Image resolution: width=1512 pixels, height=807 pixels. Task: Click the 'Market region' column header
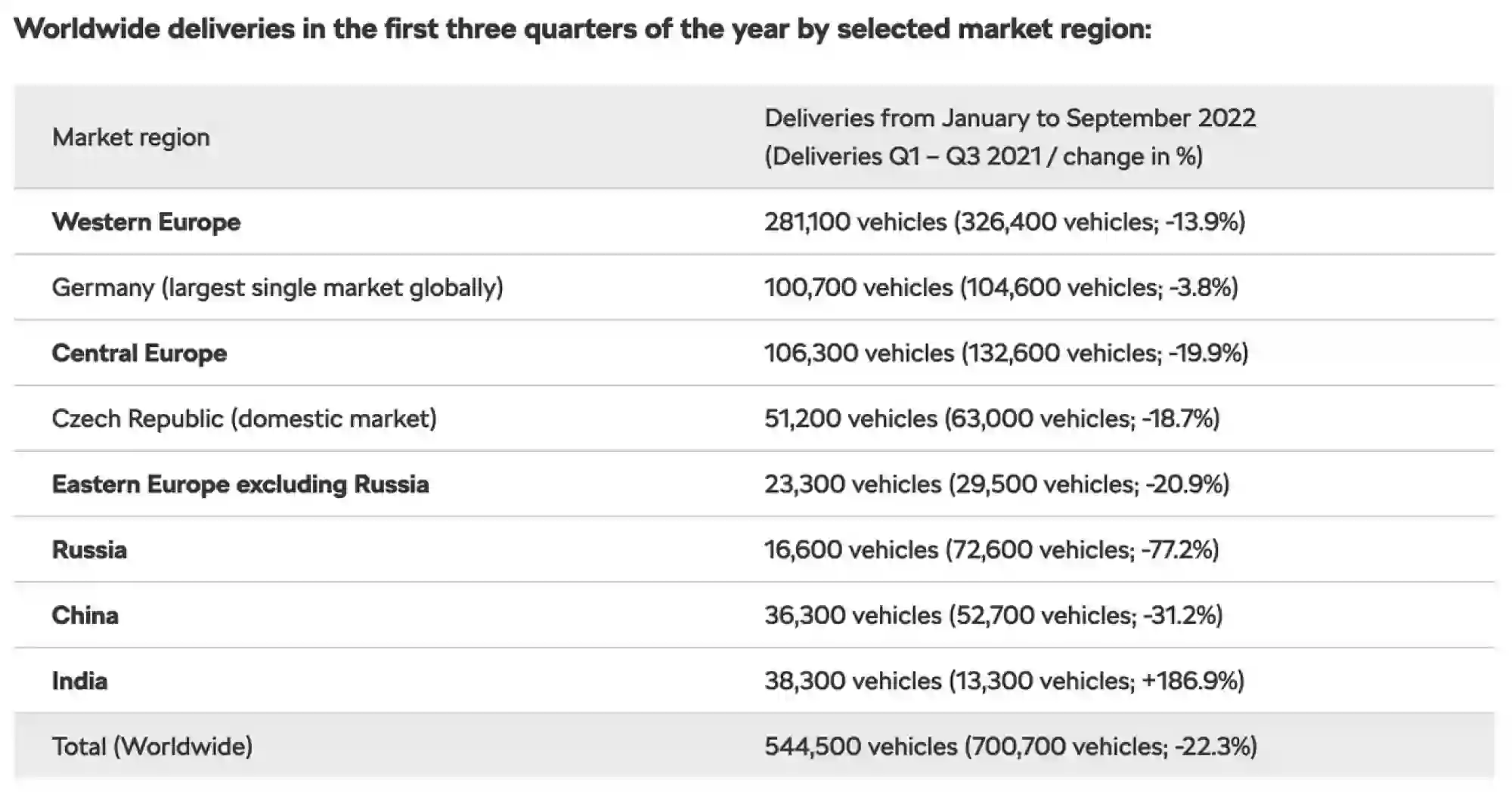coord(131,138)
